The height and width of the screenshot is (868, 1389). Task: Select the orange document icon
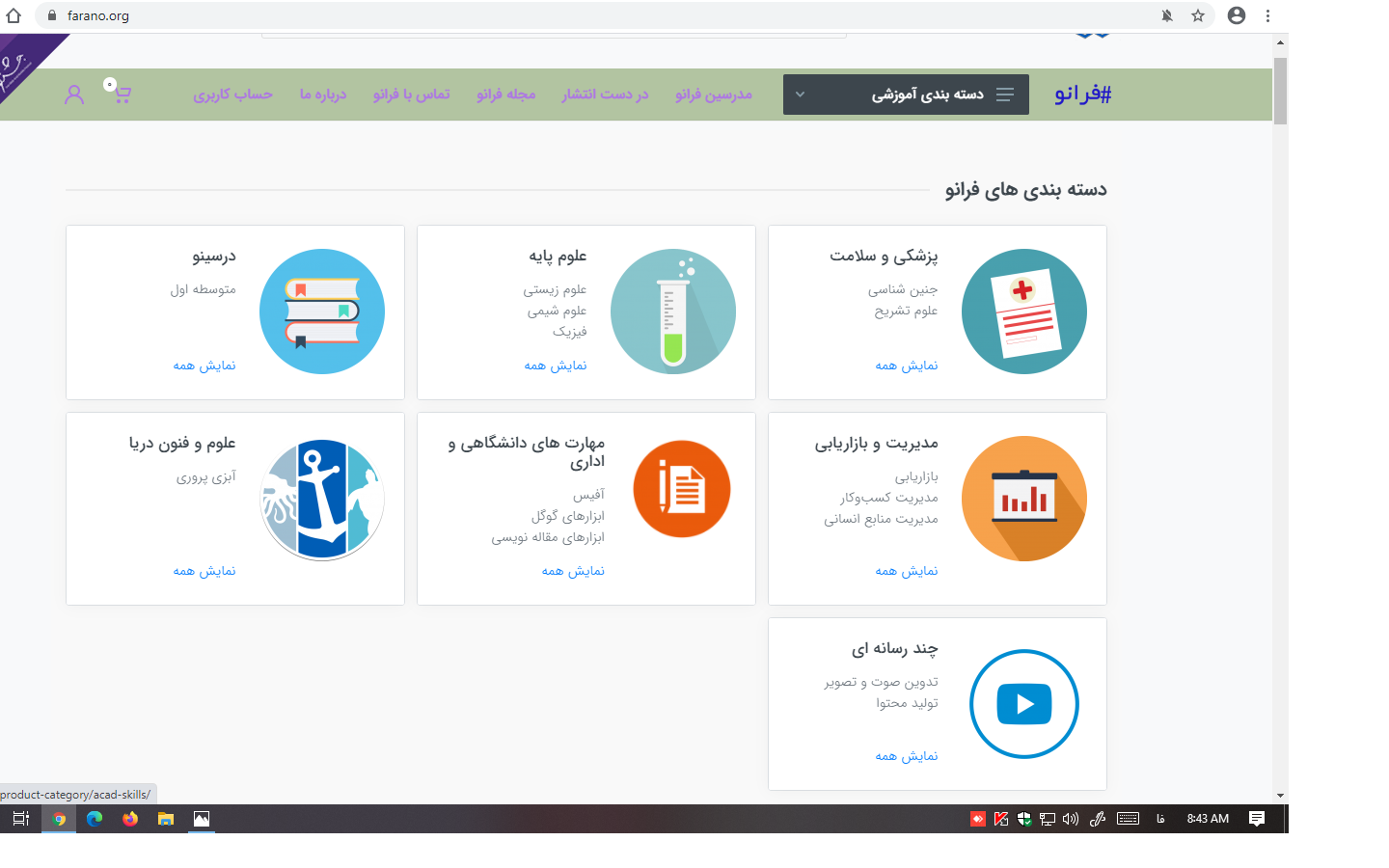(x=681, y=489)
